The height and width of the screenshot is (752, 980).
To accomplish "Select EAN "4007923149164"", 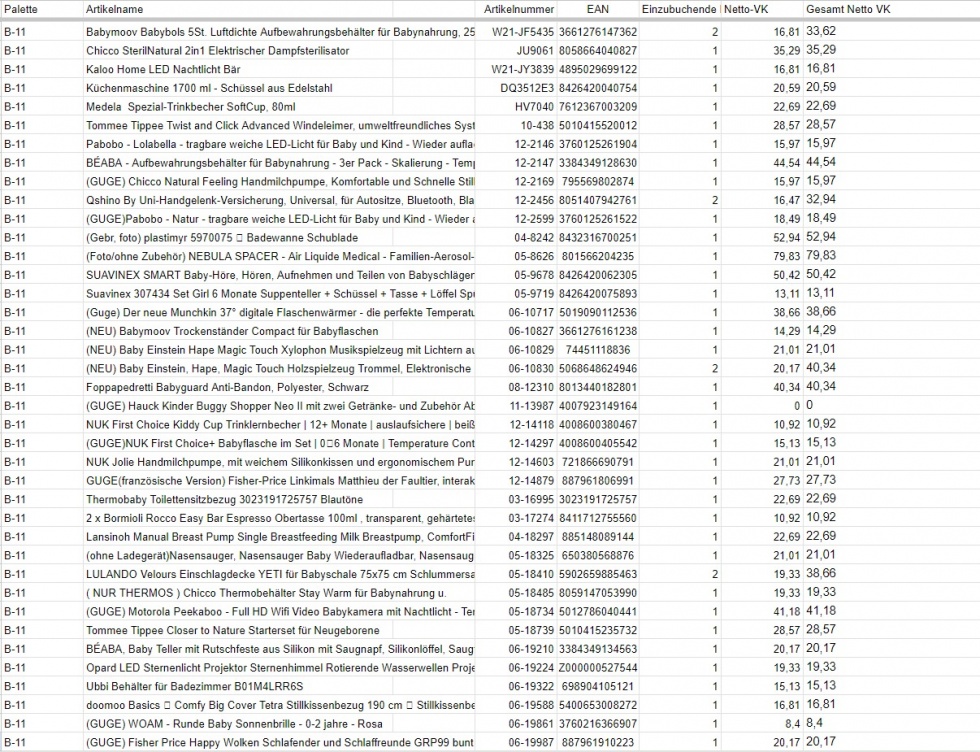I will pos(598,406).
